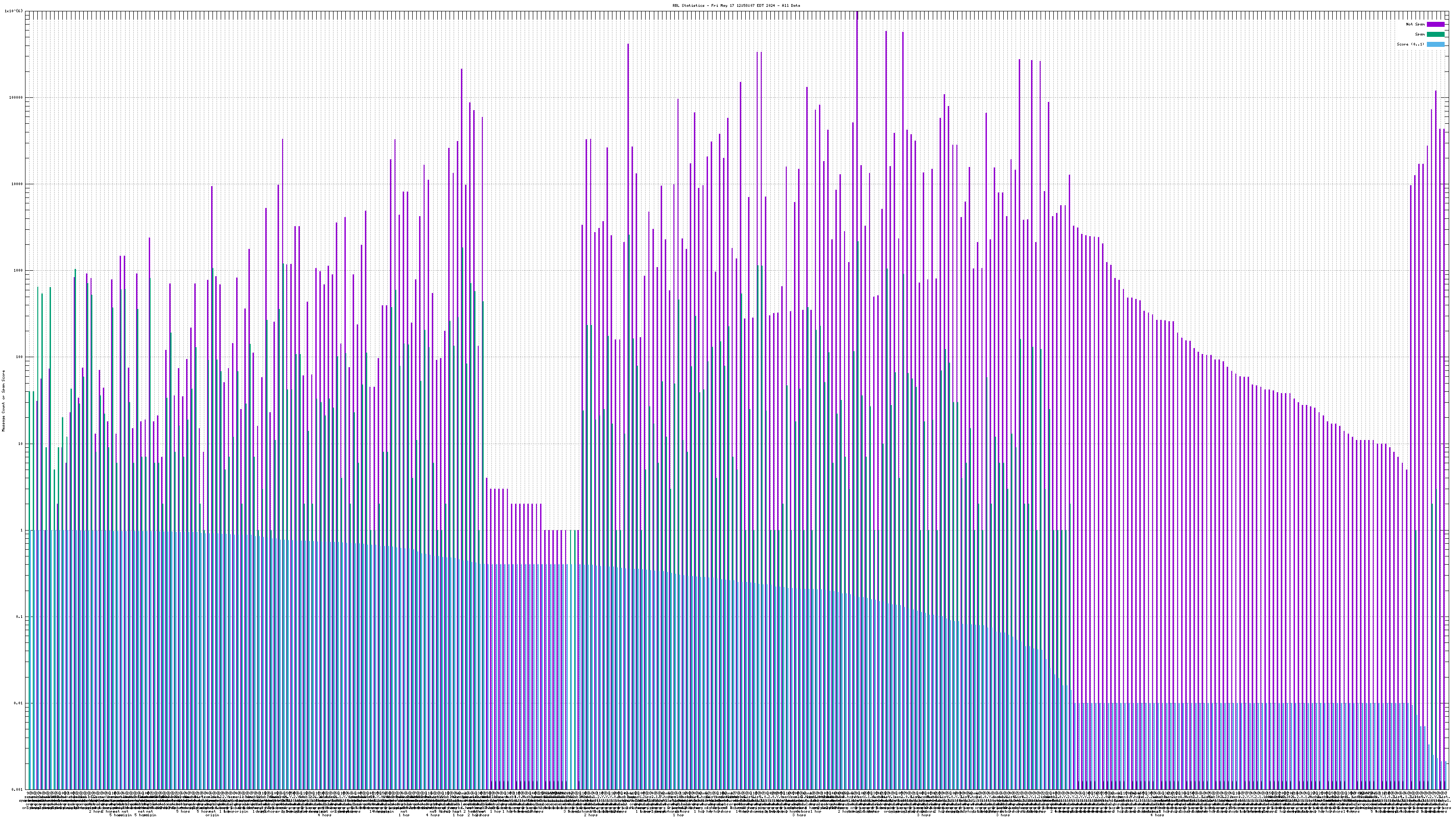The height and width of the screenshot is (819, 1456).
Task: Click the 0.01 y-axis tick label
Action: coord(18,703)
